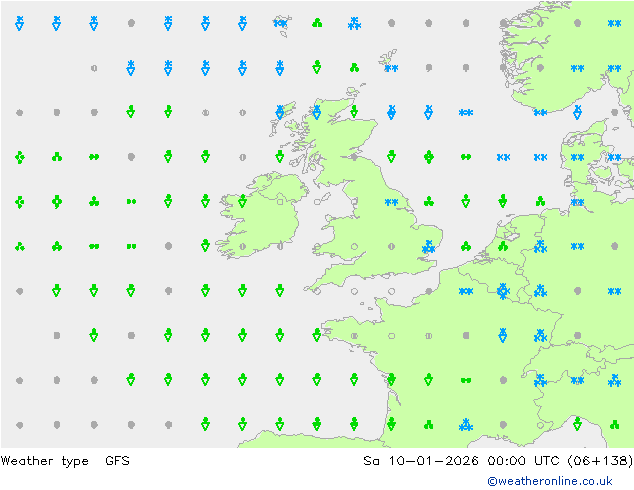Click the green shower symbol at Brittany's western tip
The height and width of the screenshot is (490, 634).
[317, 335]
